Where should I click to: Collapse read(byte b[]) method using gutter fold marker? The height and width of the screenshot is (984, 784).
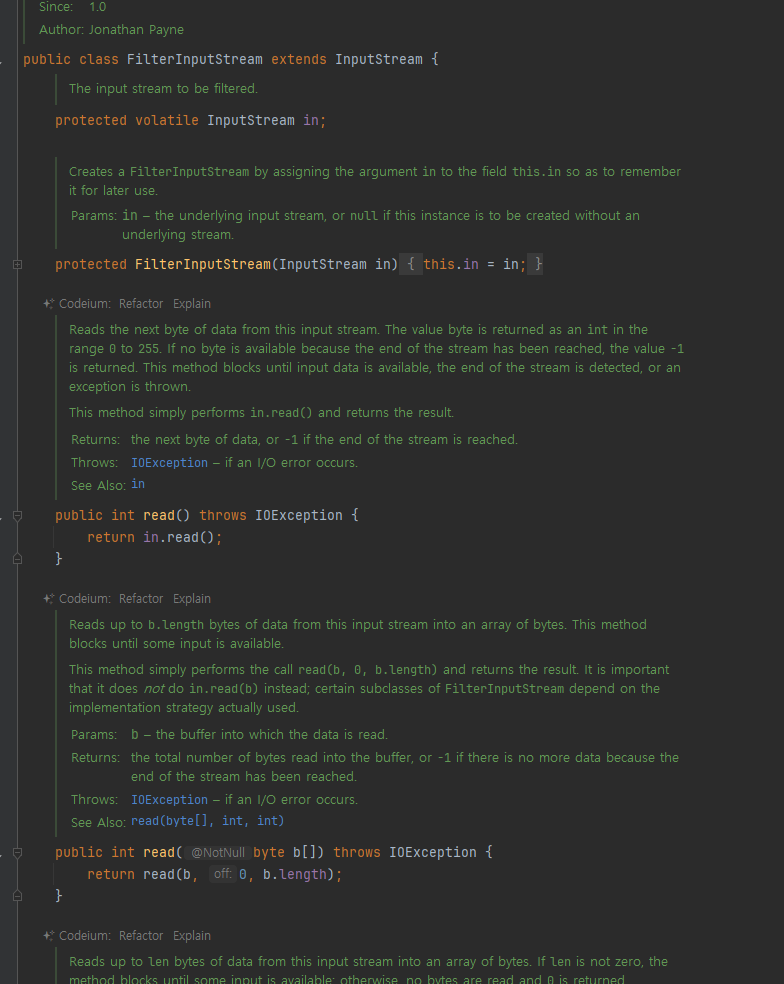18,853
